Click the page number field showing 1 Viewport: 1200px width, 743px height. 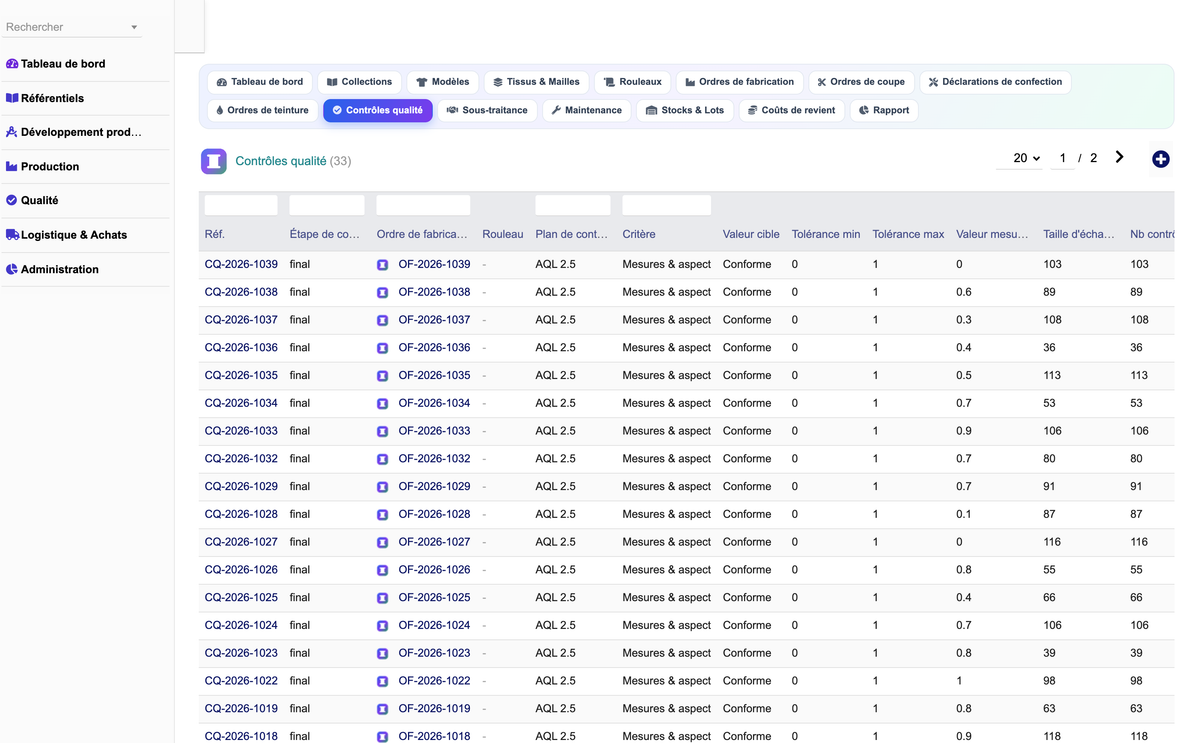[x=1063, y=158]
